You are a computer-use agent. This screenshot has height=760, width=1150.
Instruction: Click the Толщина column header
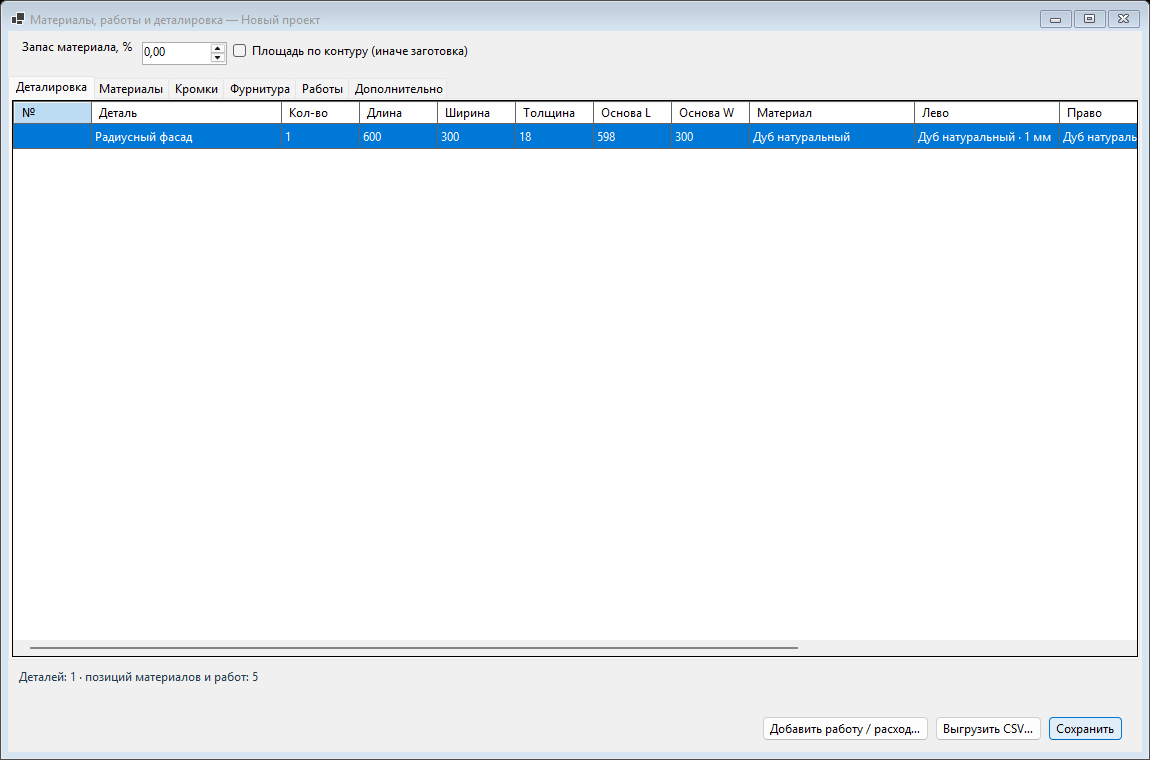pyautogui.click(x=554, y=113)
